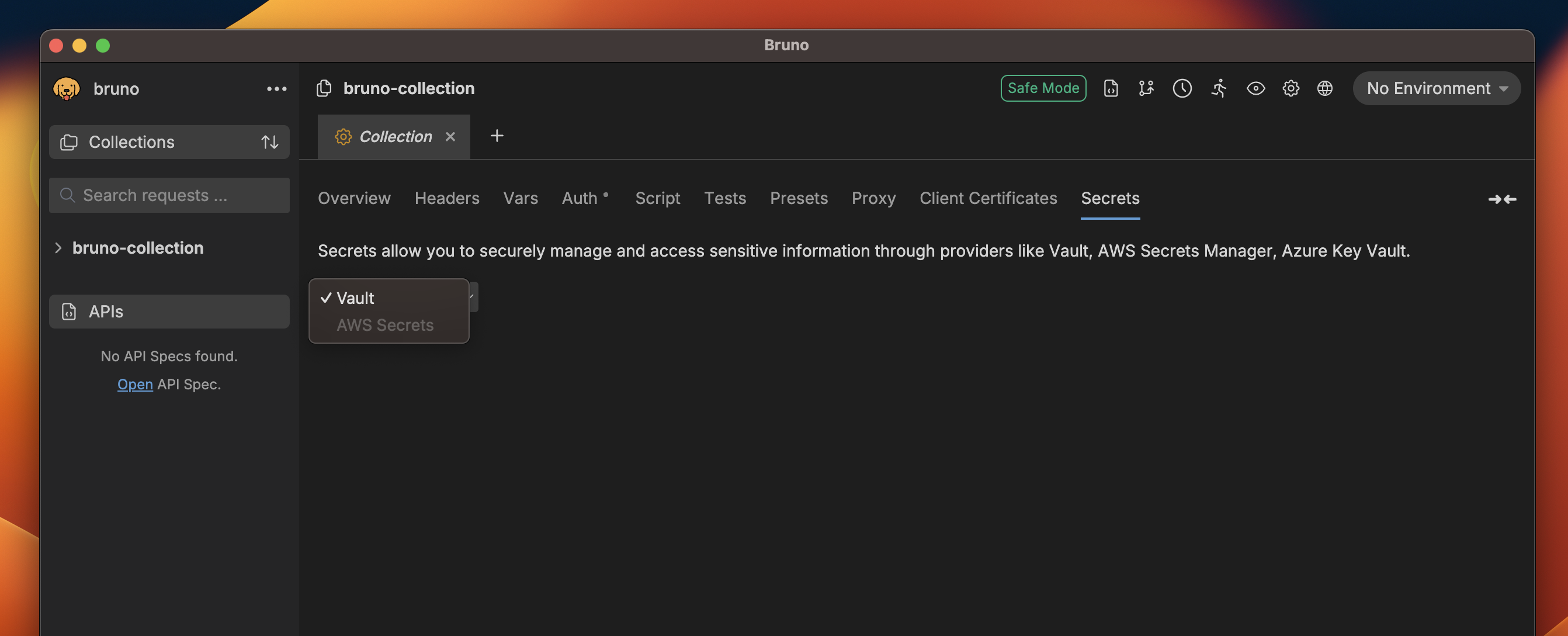The image size is (1568, 636).
Task: Toggle Safe Mode indicator
Action: [1043, 88]
